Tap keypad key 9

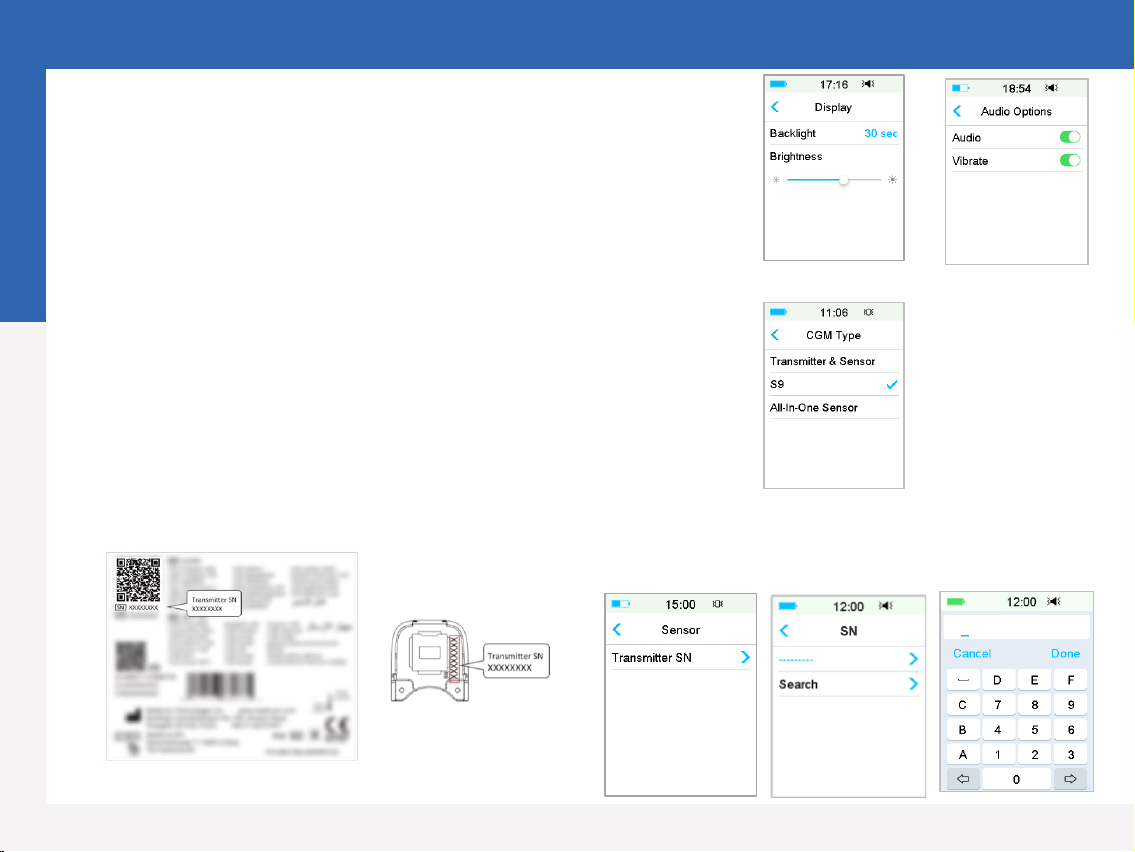(1071, 704)
